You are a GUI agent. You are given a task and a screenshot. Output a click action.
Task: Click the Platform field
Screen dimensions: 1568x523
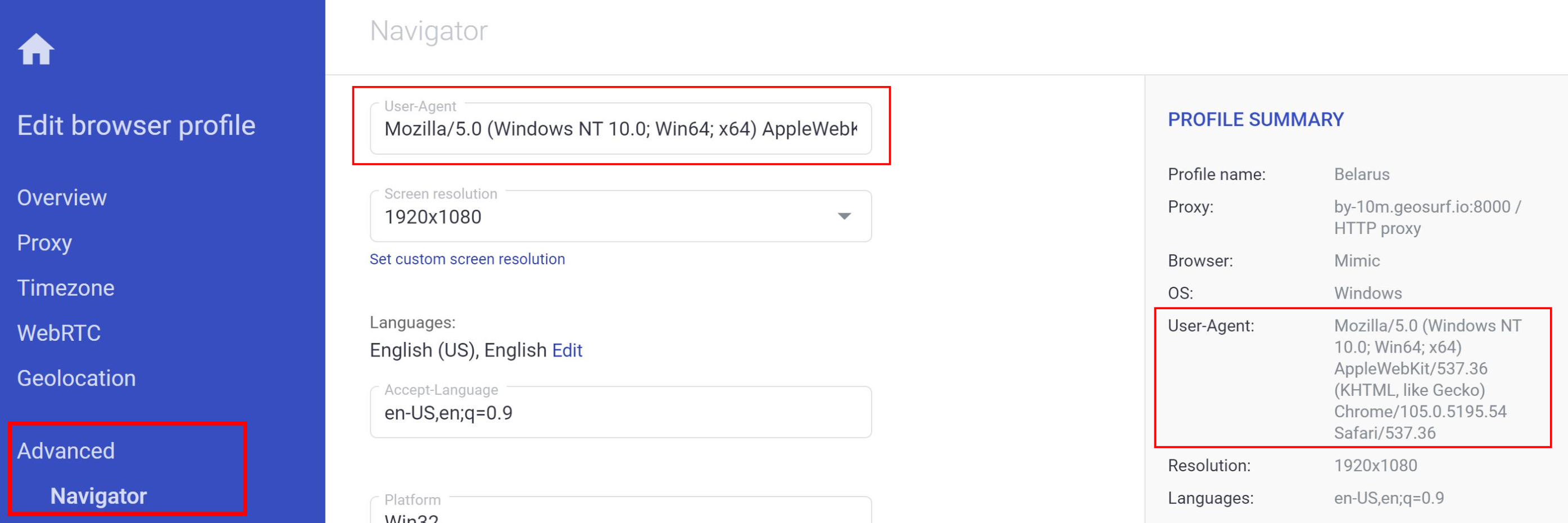tap(620, 510)
